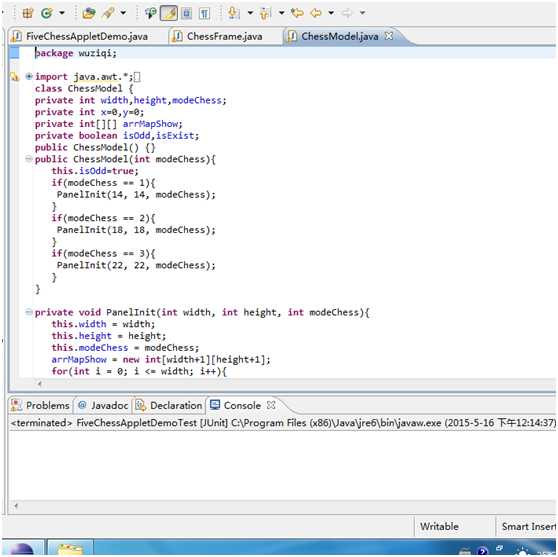Click the 'package wuziqi;' code line
The height and width of the screenshot is (557, 558).
(x=75, y=53)
